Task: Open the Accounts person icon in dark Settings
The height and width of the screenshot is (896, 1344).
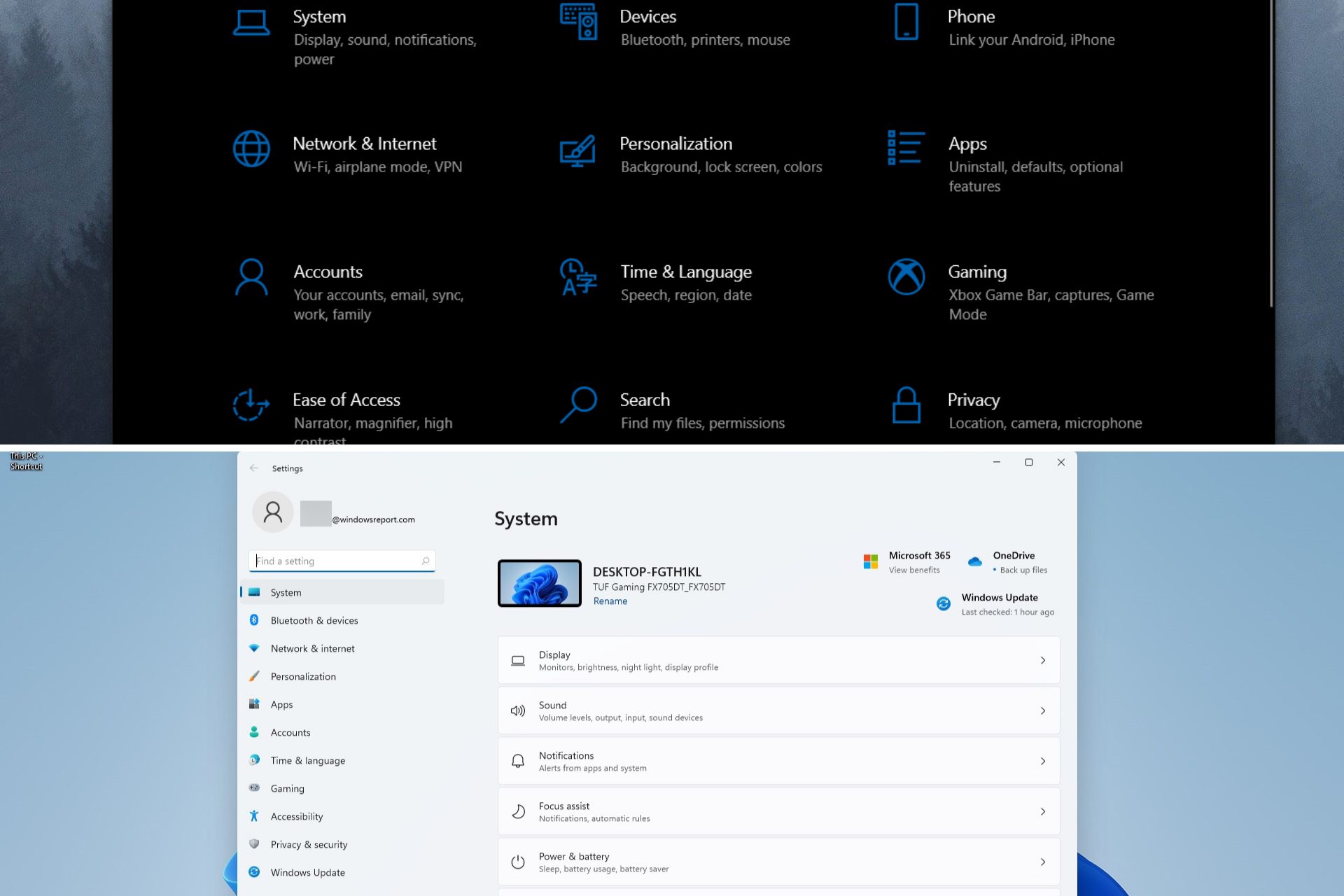Action: point(251,277)
